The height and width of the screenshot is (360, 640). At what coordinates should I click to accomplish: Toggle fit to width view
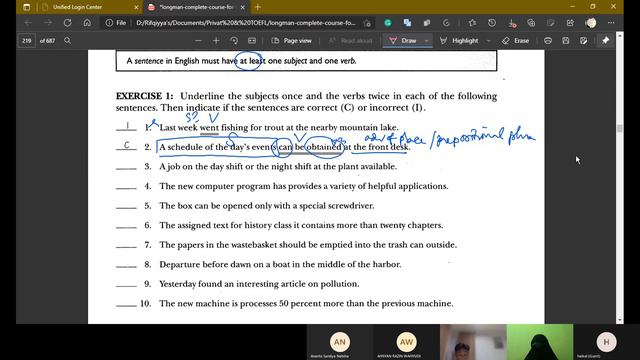[x=252, y=40]
